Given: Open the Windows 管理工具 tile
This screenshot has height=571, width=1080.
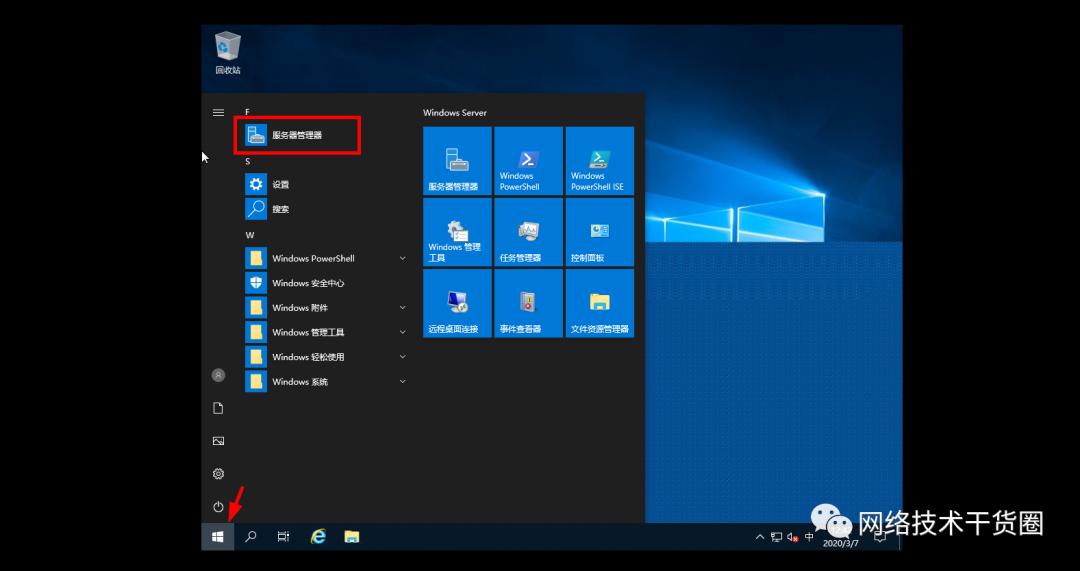Looking at the screenshot, I should tap(457, 232).
